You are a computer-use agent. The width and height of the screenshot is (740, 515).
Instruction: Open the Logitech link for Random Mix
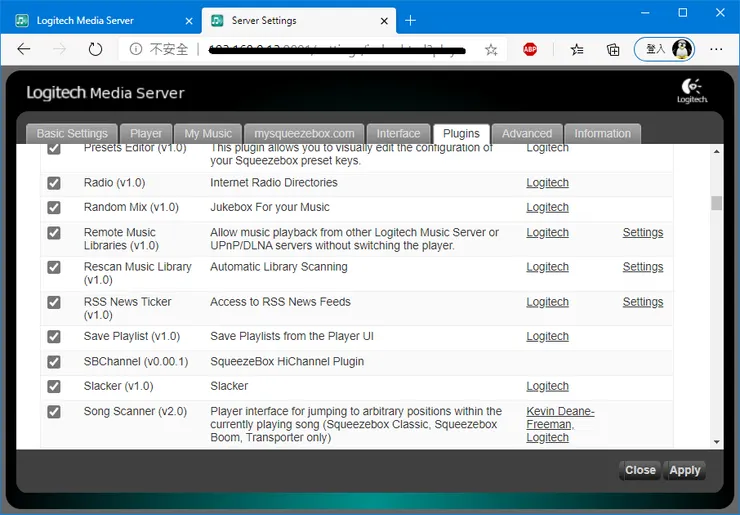547,207
